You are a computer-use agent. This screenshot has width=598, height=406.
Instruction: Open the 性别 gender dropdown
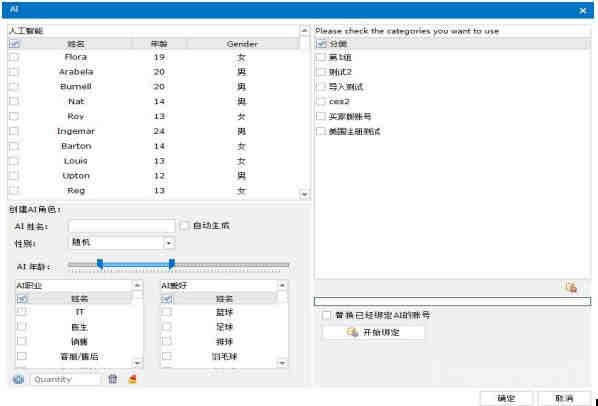click(x=169, y=243)
